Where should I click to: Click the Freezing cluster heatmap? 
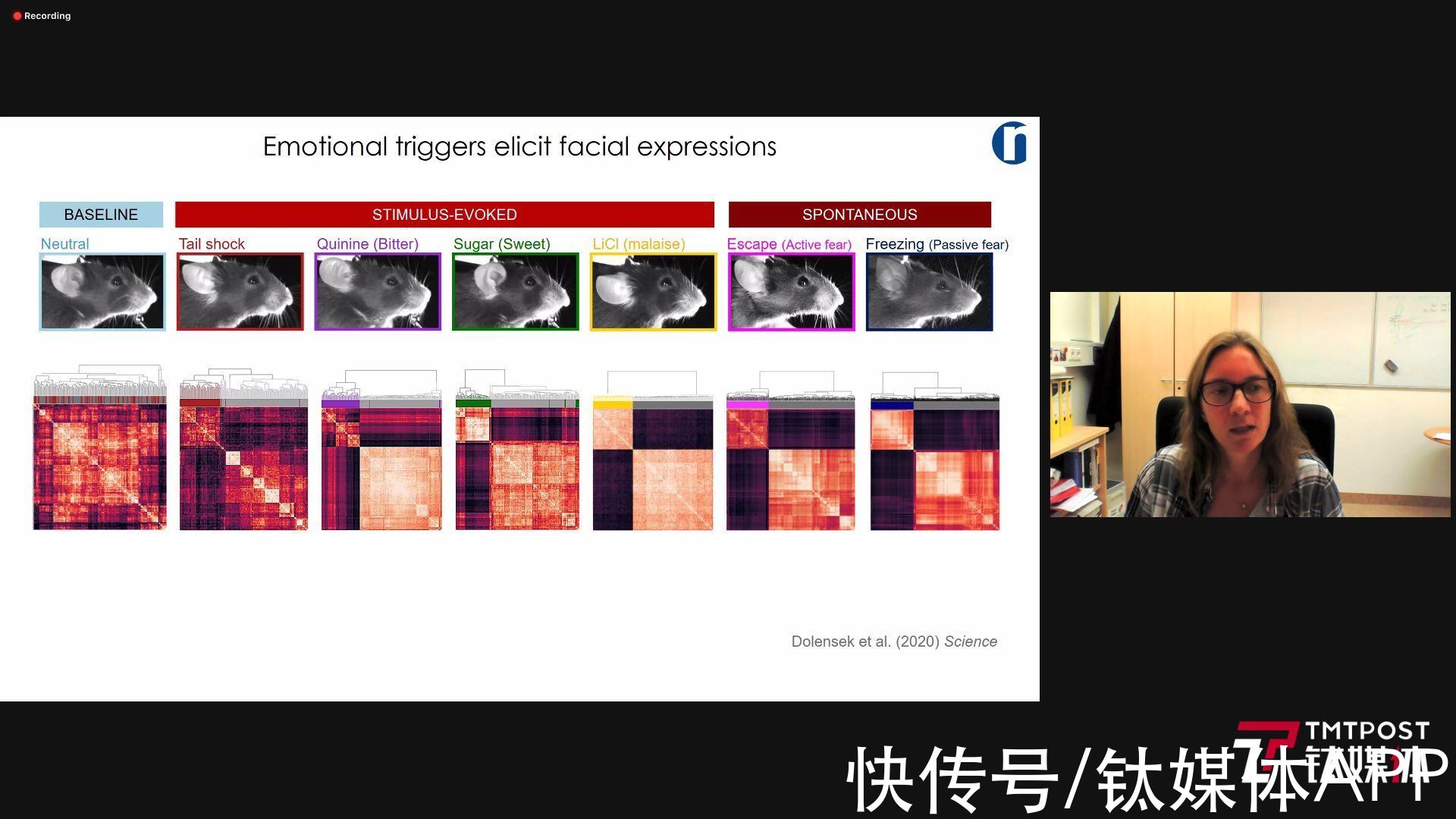click(x=934, y=469)
